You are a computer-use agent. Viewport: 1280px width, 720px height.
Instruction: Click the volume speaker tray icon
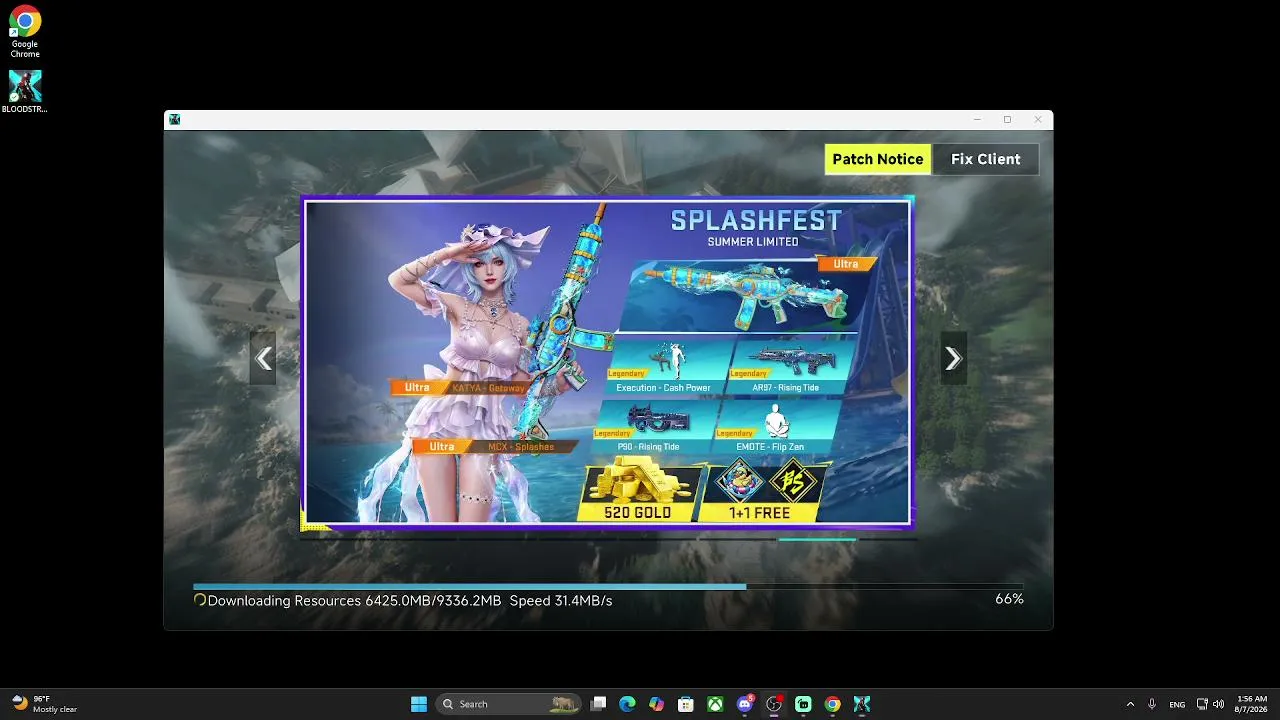(x=1220, y=704)
